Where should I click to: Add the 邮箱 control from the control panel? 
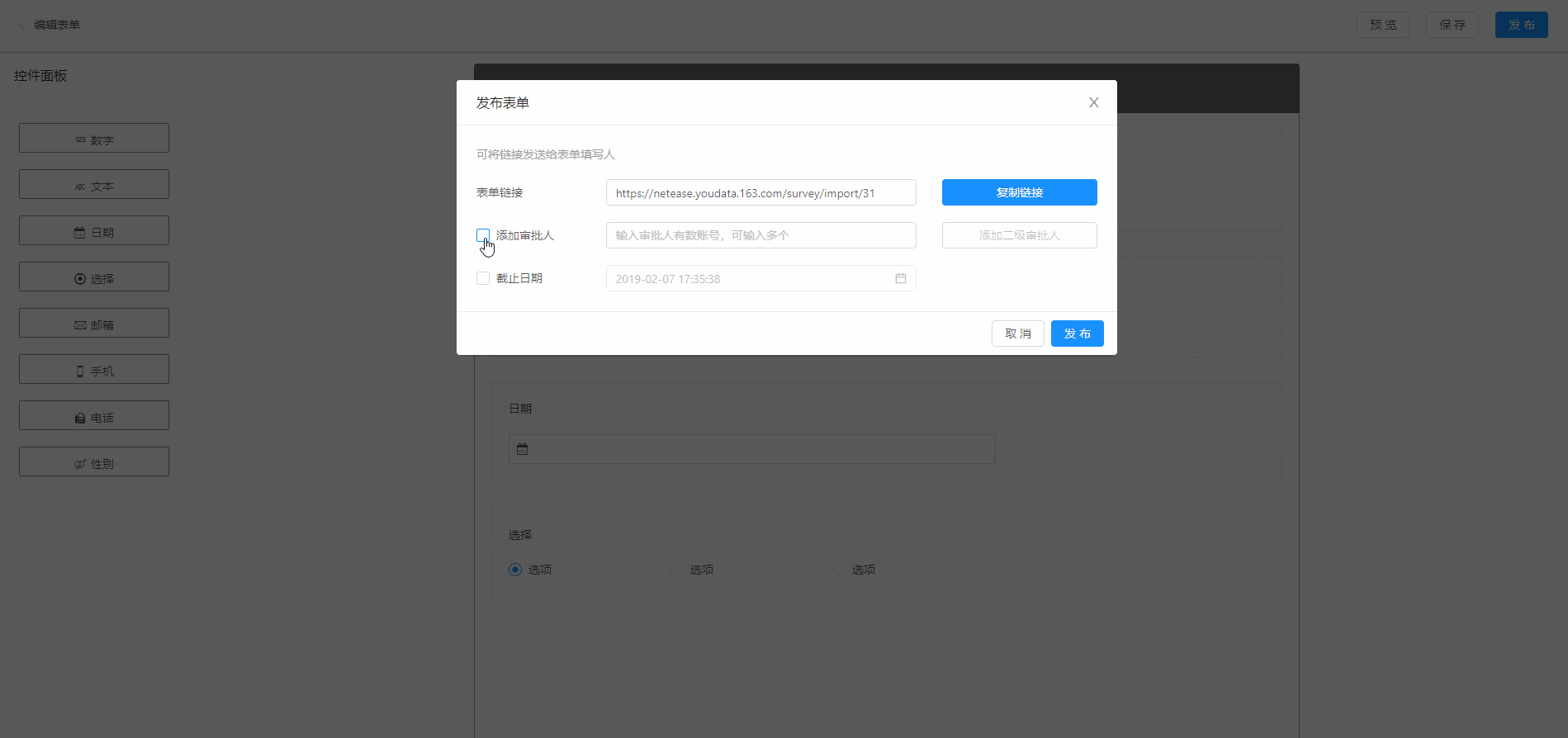click(x=94, y=323)
